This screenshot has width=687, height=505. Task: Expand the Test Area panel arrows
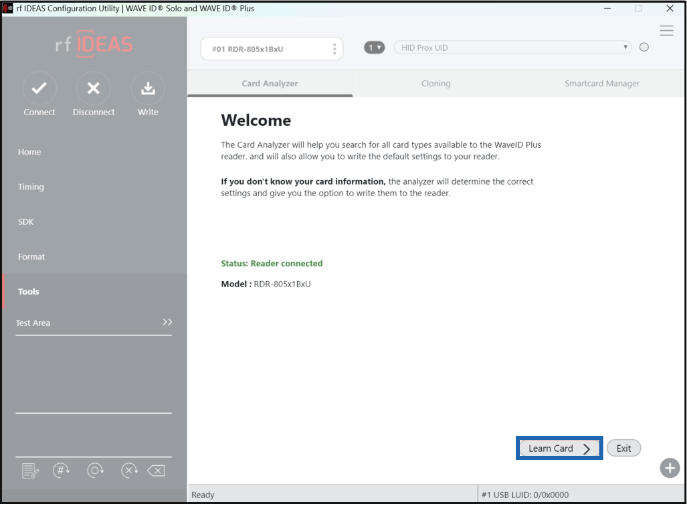pos(167,322)
